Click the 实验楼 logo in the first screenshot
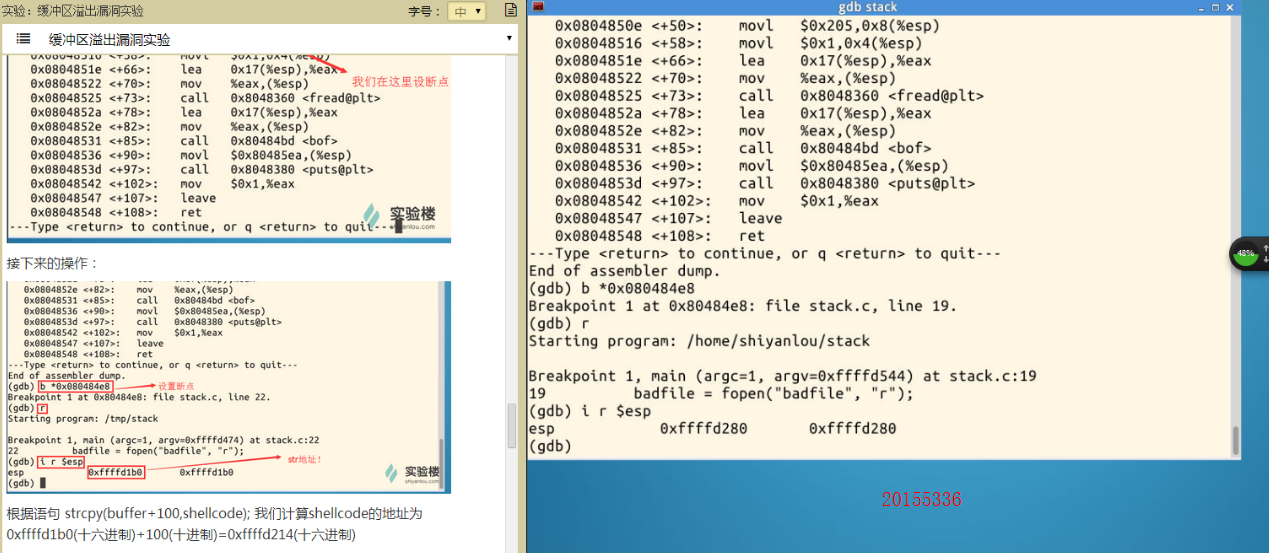This screenshot has height=553, width=1269. (400, 216)
